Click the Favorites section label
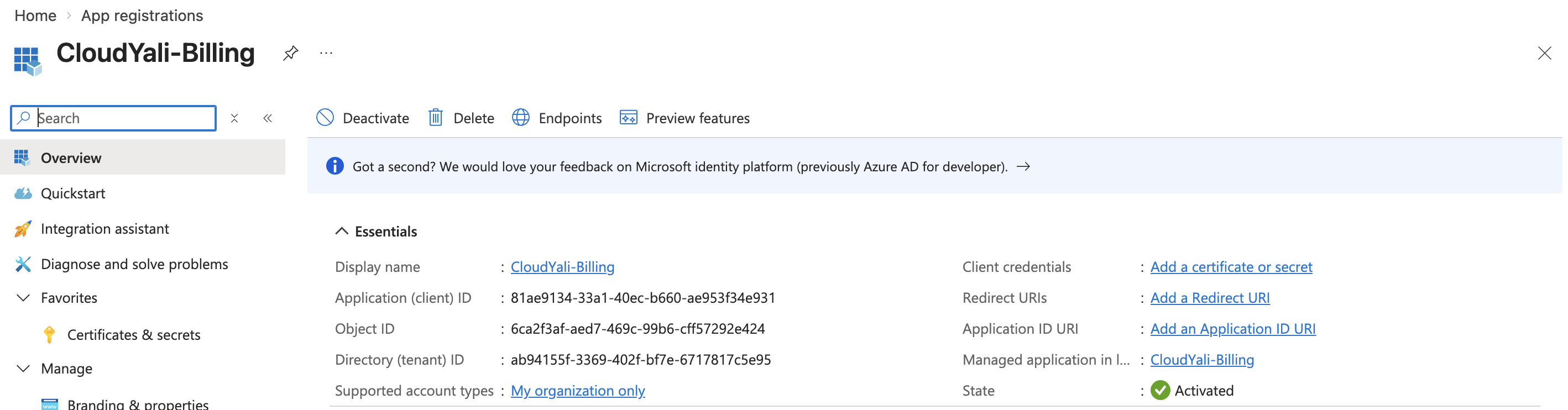The height and width of the screenshot is (410, 1568). (69, 298)
